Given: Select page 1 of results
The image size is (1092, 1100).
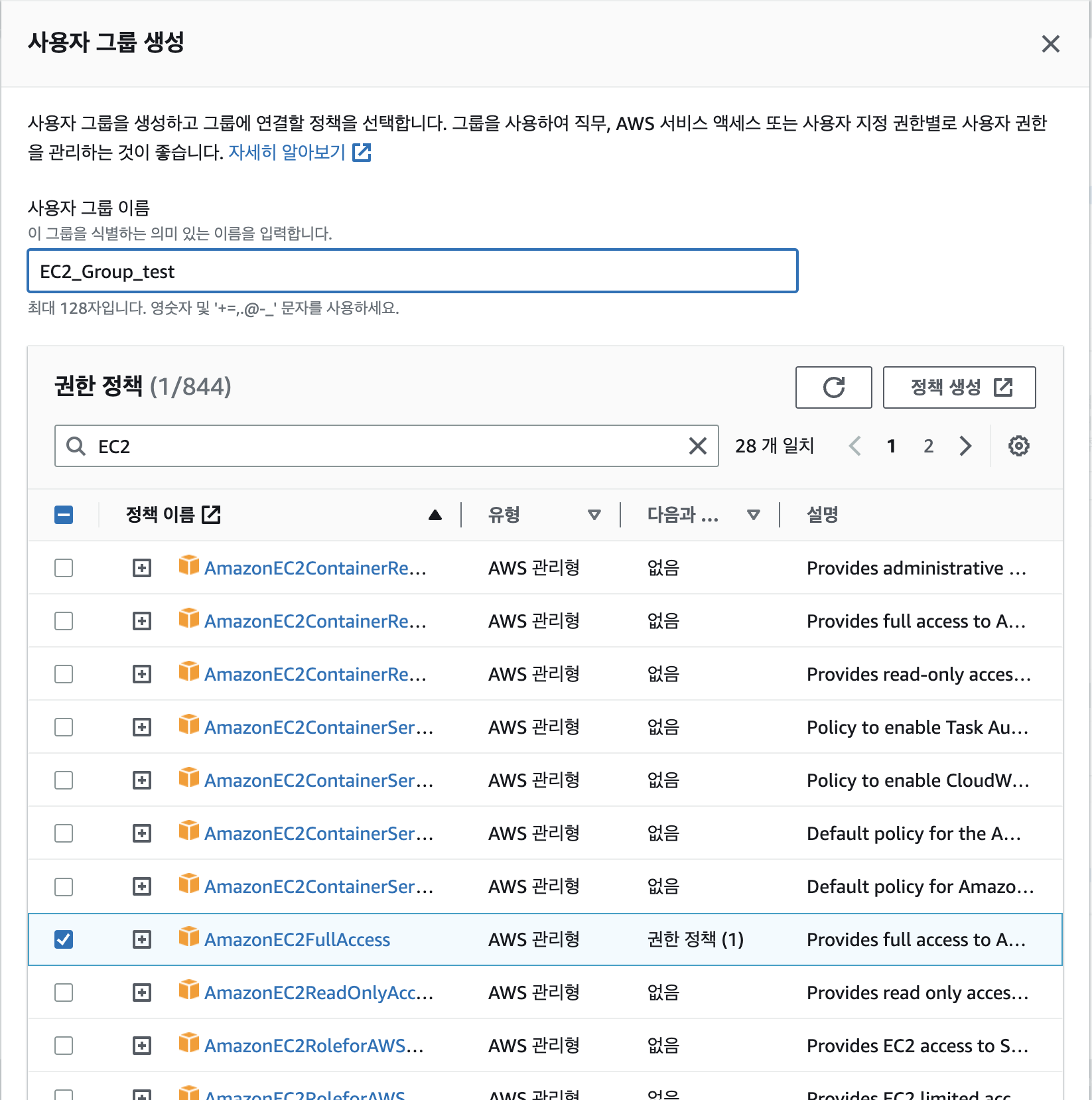Looking at the screenshot, I should [x=891, y=446].
